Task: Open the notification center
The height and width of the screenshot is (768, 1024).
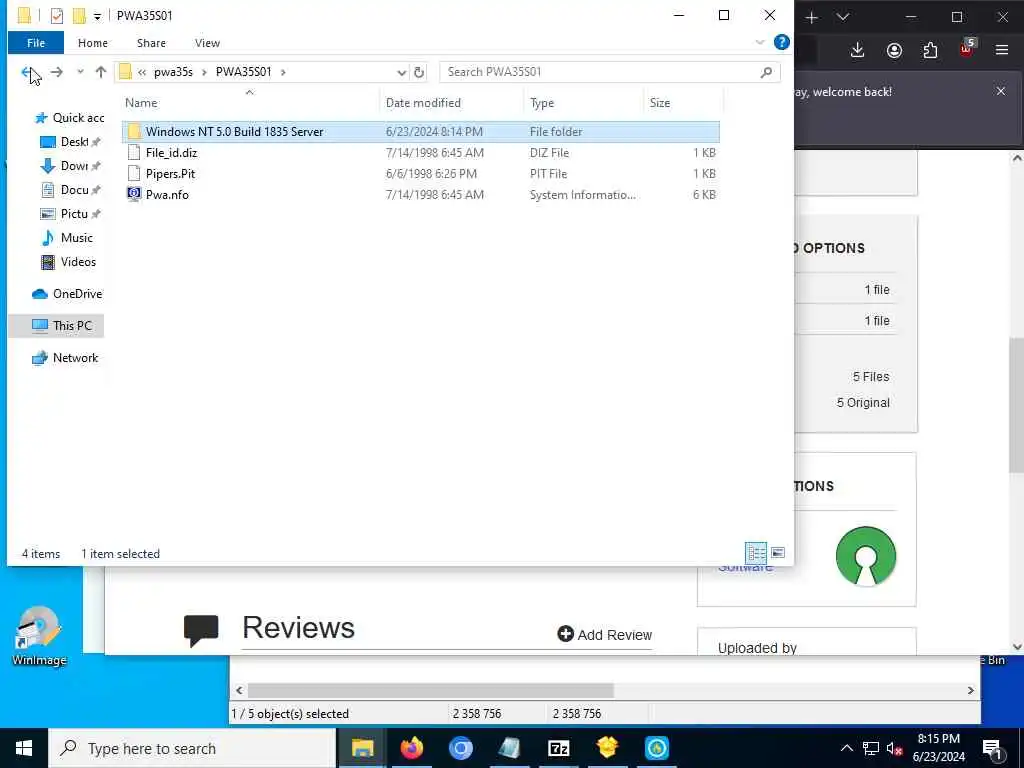Action: (992, 748)
